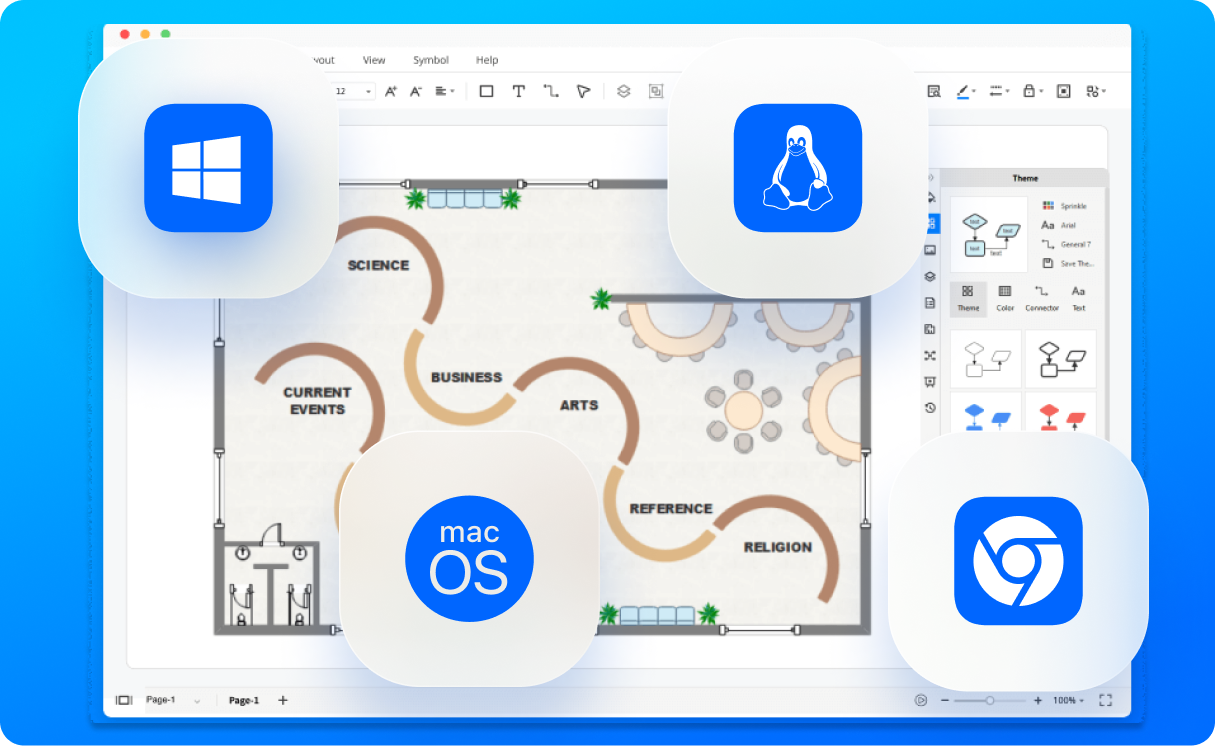This screenshot has width=1215, height=746.
Task: Switch to the Color tab
Action: [1005, 298]
